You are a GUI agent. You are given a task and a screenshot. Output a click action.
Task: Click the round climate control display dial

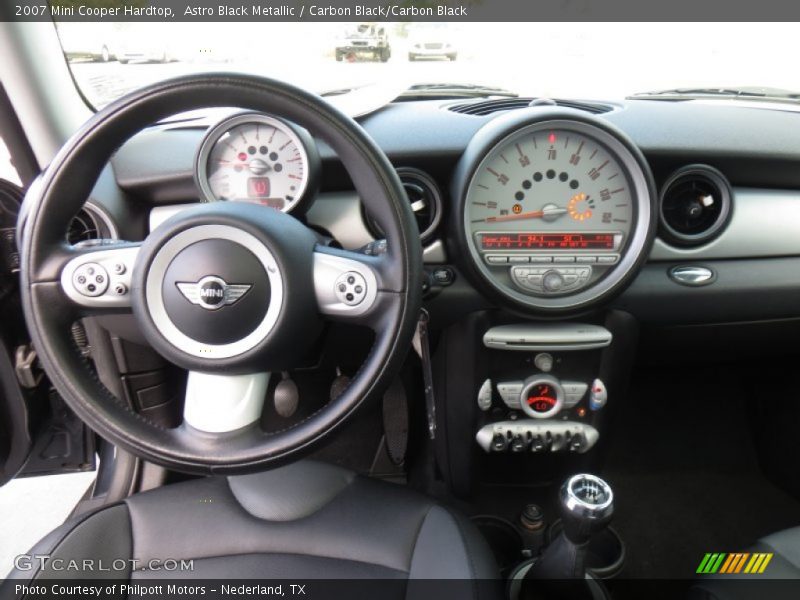pos(541,397)
